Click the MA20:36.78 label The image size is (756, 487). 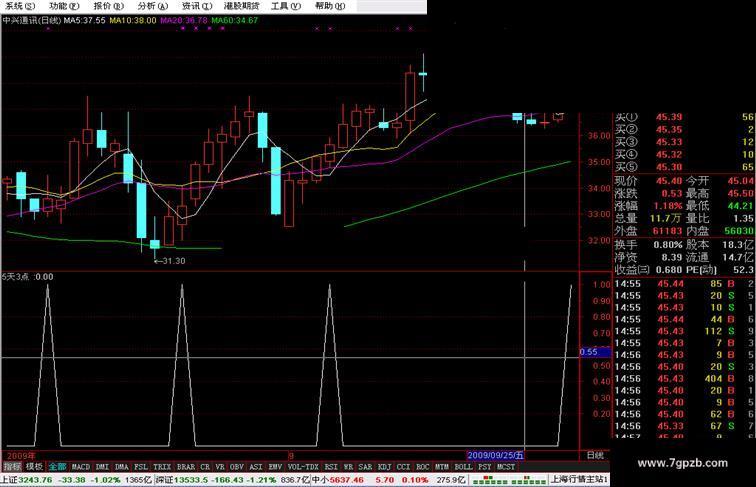[184, 20]
